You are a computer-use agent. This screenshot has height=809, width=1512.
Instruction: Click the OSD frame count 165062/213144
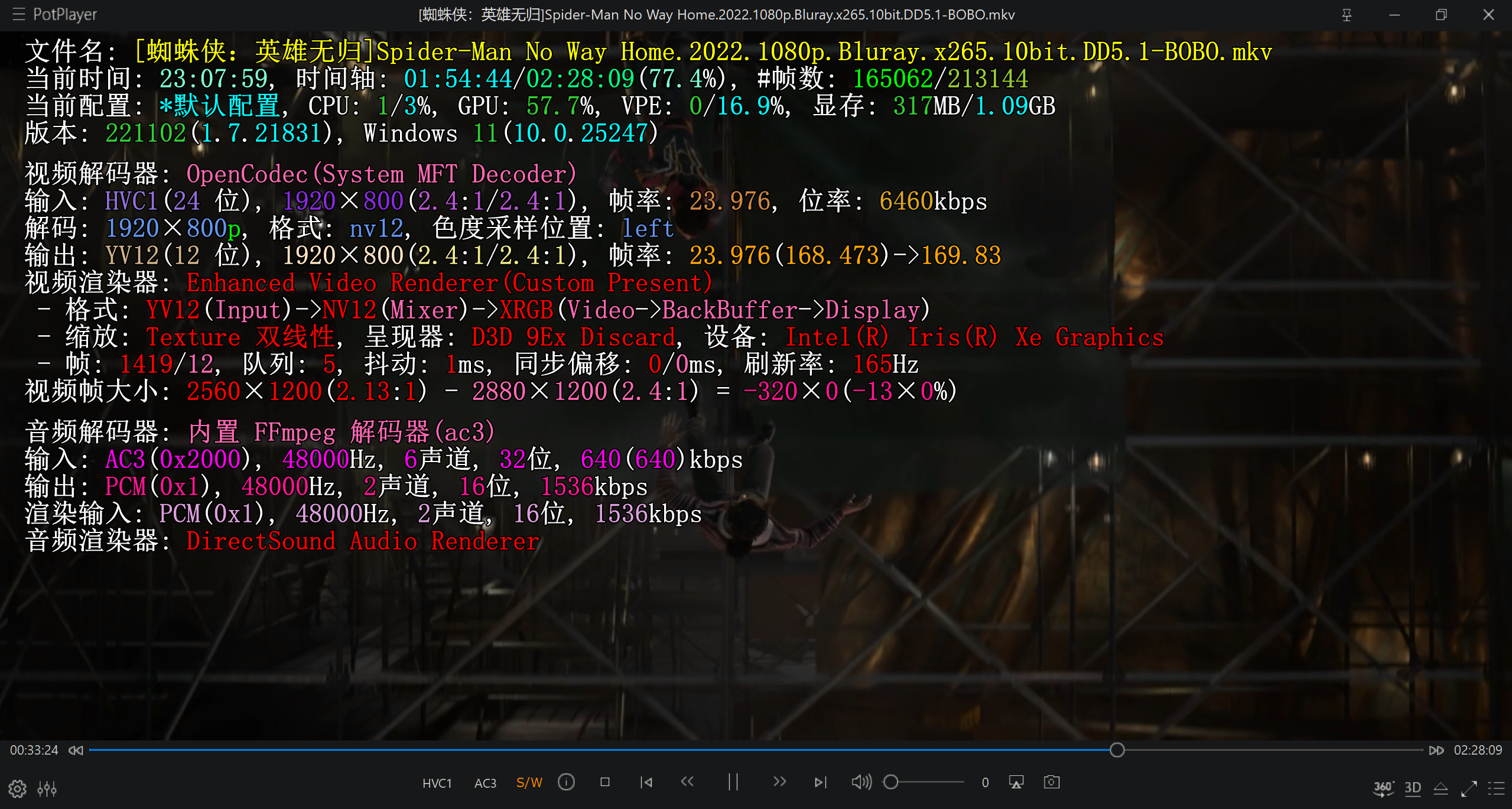[940, 79]
